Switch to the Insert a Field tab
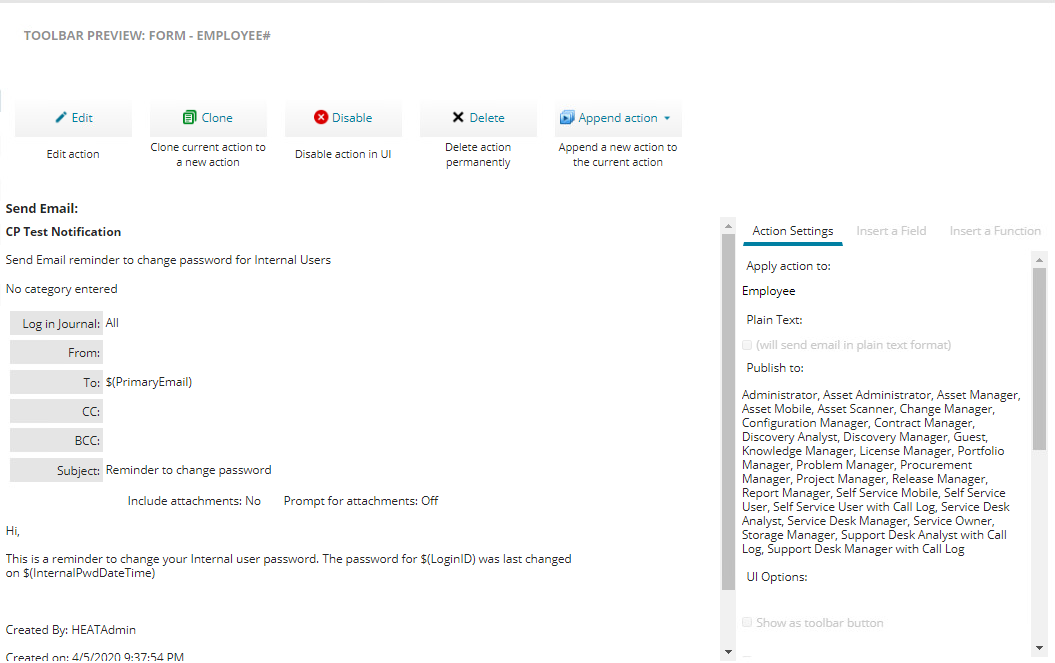 tap(891, 231)
